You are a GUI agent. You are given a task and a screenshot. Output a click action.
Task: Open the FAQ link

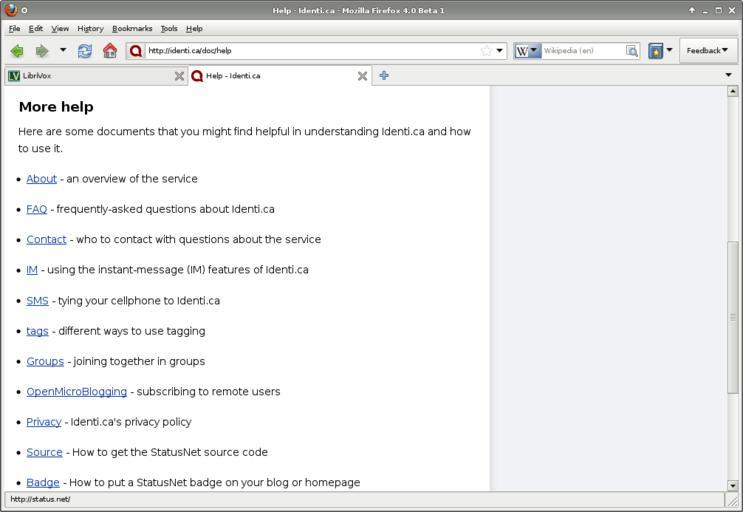click(37, 210)
